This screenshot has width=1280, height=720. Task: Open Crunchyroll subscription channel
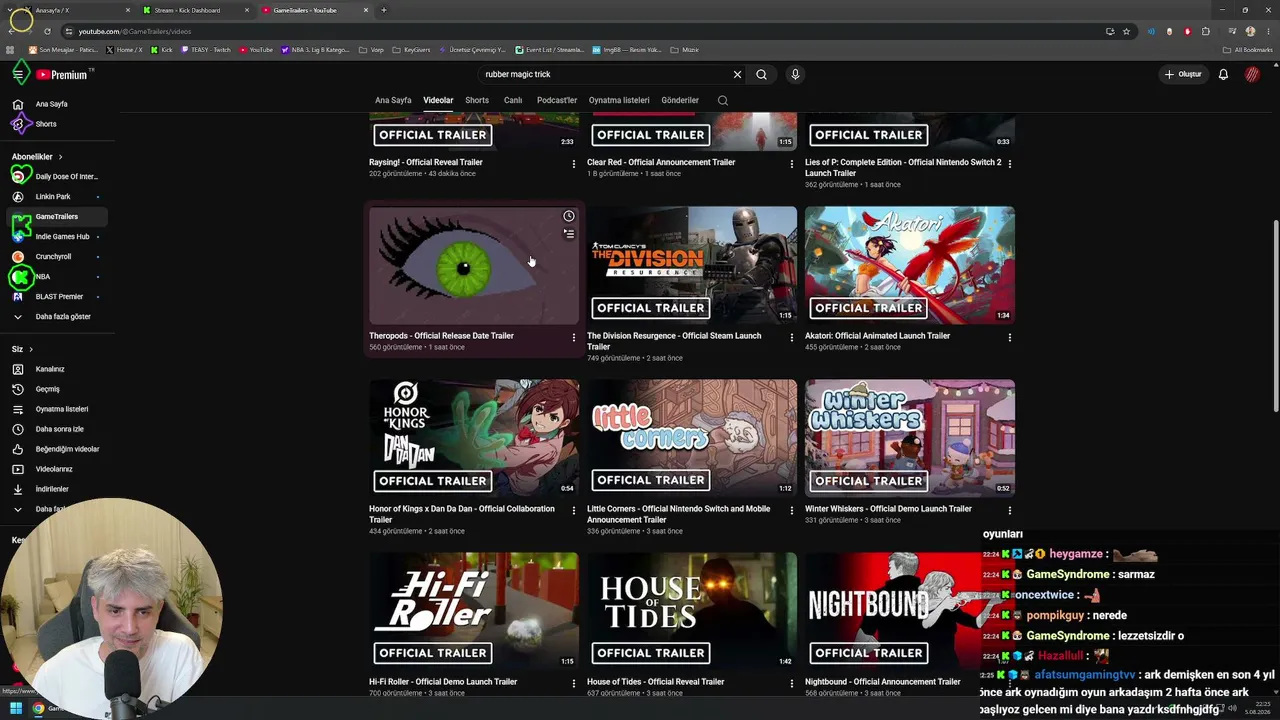tap(55, 257)
